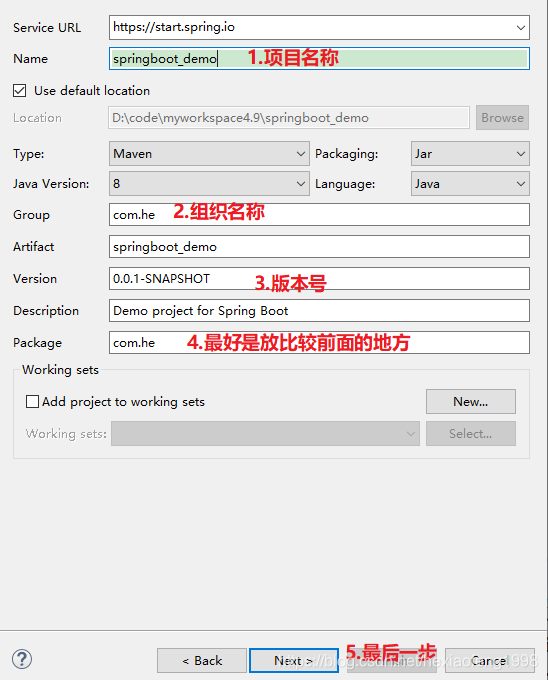Cancel the project wizard
548x680 pixels.
coord(490,660)
